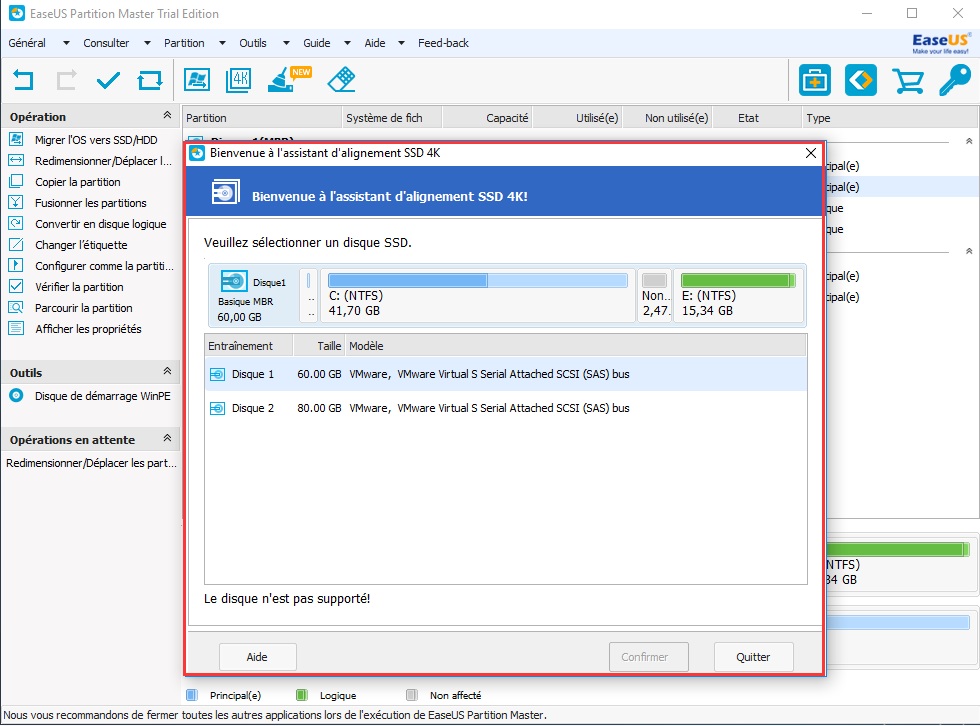Close the SSD 4K alignment dialog
Image resolution: width=980 pixels, height=726 pixels.
(811, 153)
